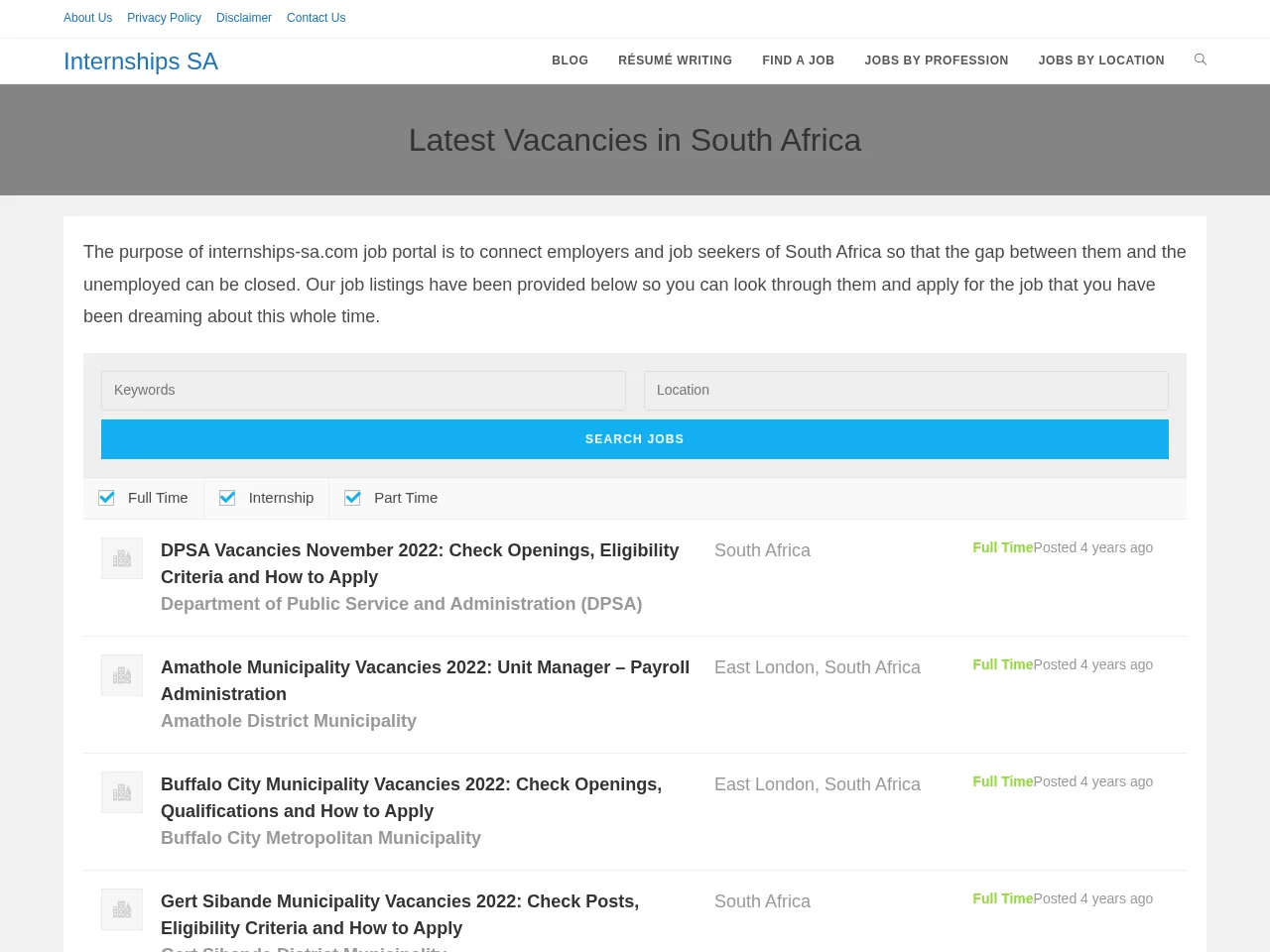
Task: Open the Contact Us link
Action: (316, 18)
